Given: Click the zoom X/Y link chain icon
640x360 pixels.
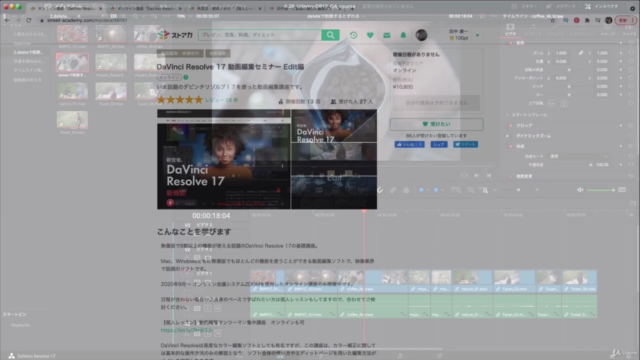Looking at the screenshot, I should pos(580,53).
